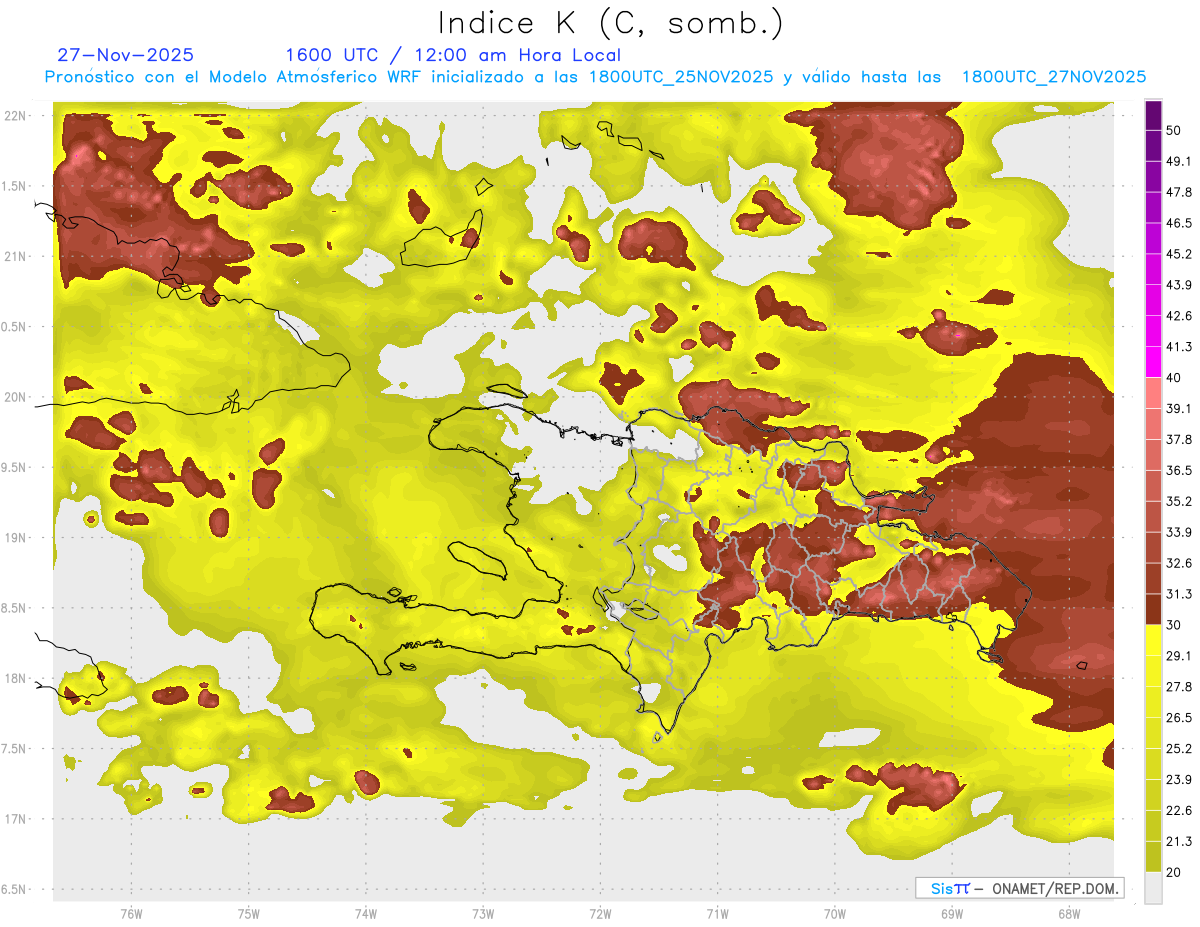The image size is (1200, 927).
Task: Click latitude axis label "20N"
Action: (x=15, y=397)
